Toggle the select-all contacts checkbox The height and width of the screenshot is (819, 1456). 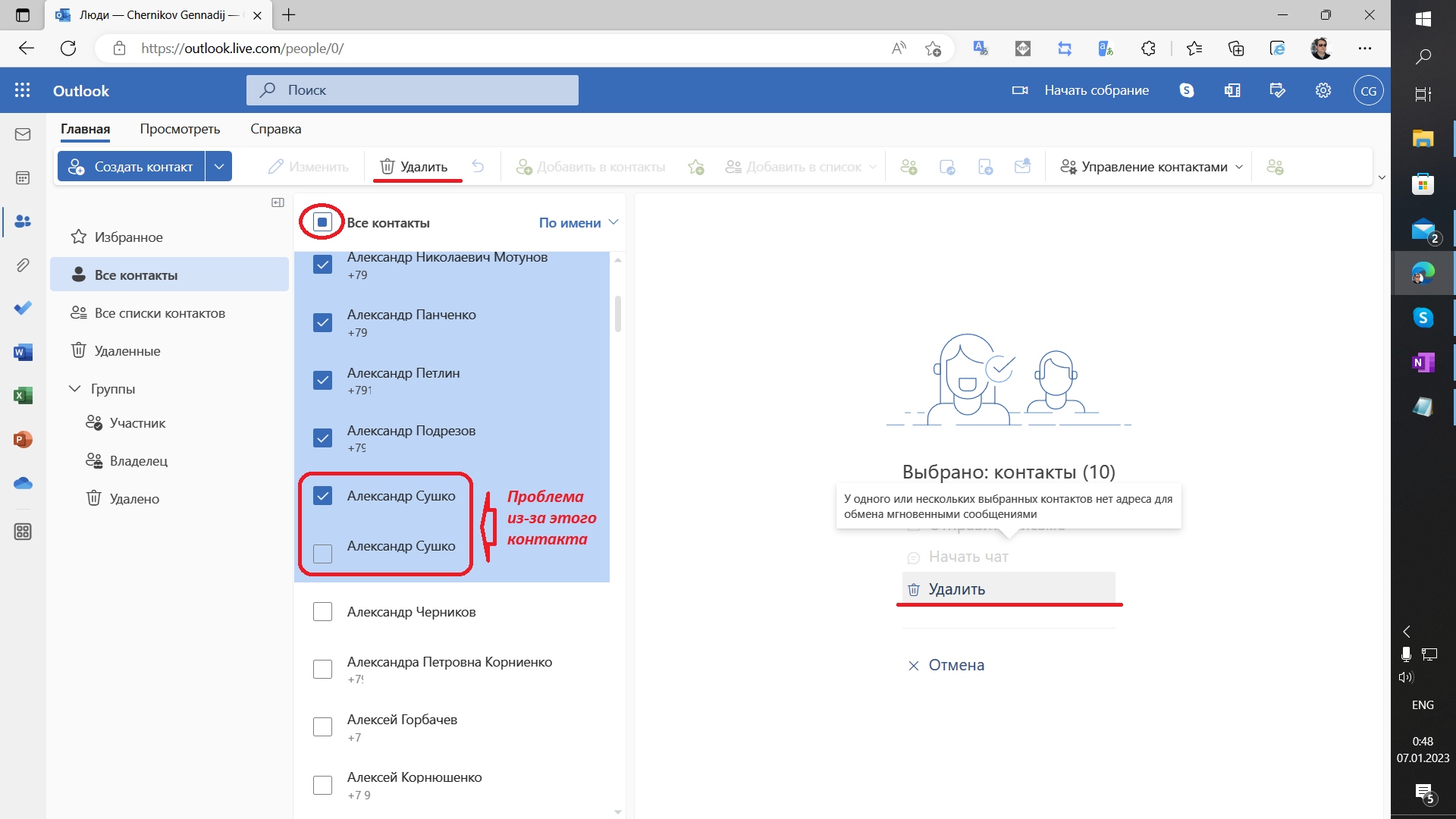[322, 222]
